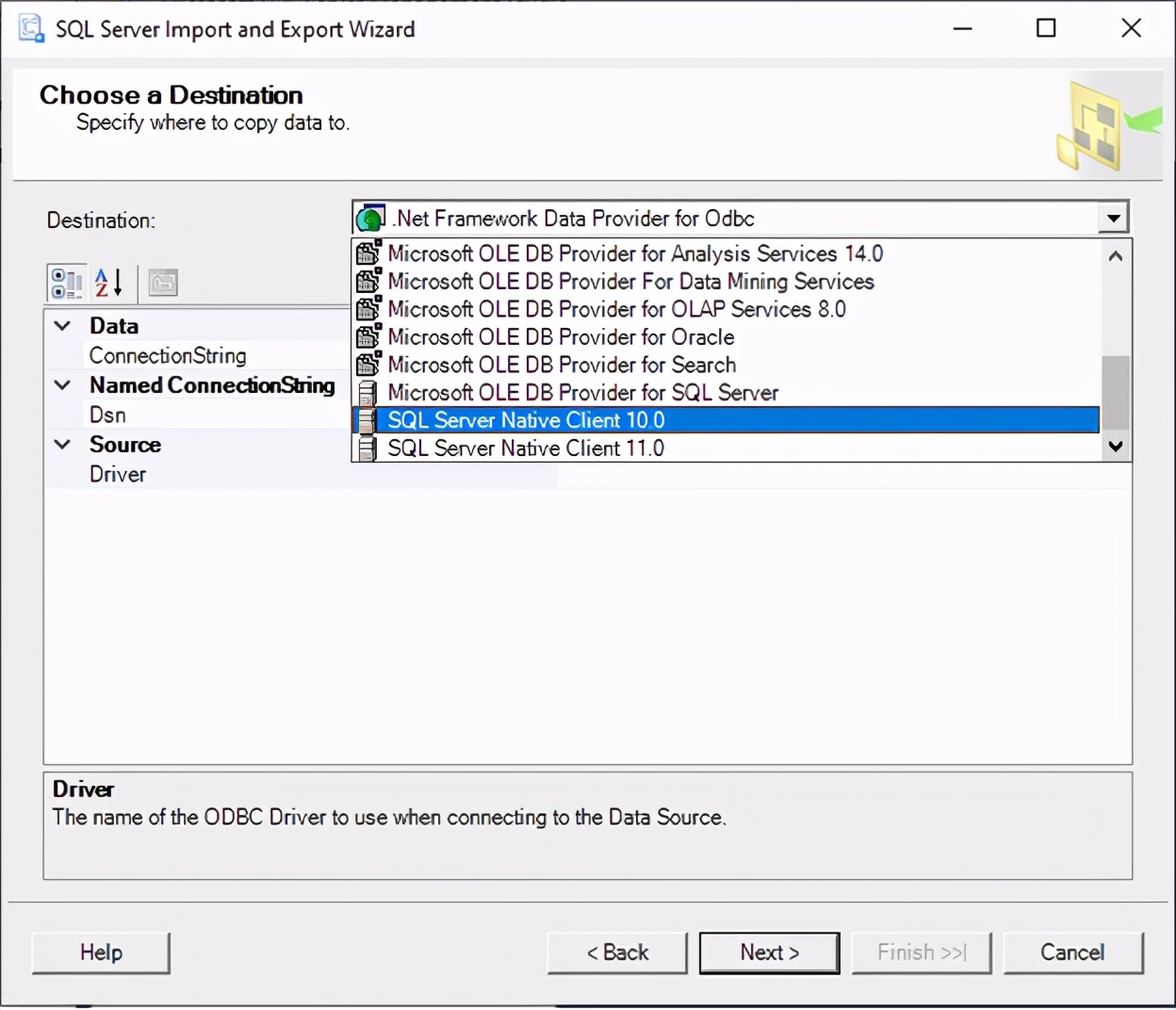This screenshot has height=1010, width=1176.
Task: Open the Destination dropdown arrow
Action: [x=1113, y=219]
